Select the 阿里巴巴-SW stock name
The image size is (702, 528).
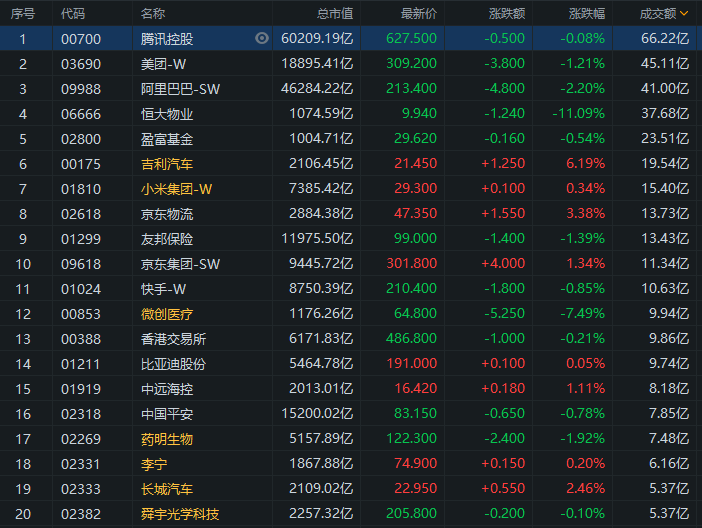[178, 88]
